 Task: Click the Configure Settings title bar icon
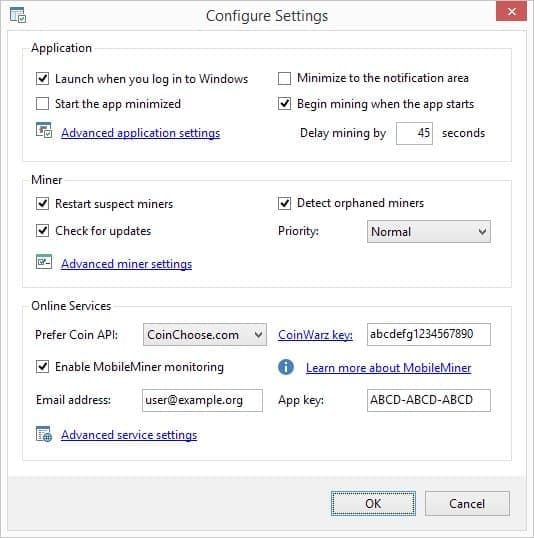18,15
